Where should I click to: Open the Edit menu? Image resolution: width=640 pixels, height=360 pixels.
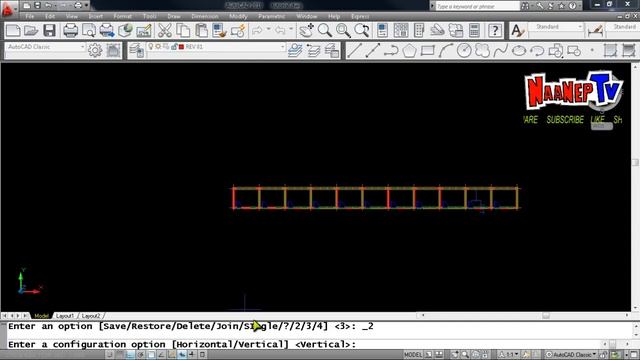(x=50, y=16)
